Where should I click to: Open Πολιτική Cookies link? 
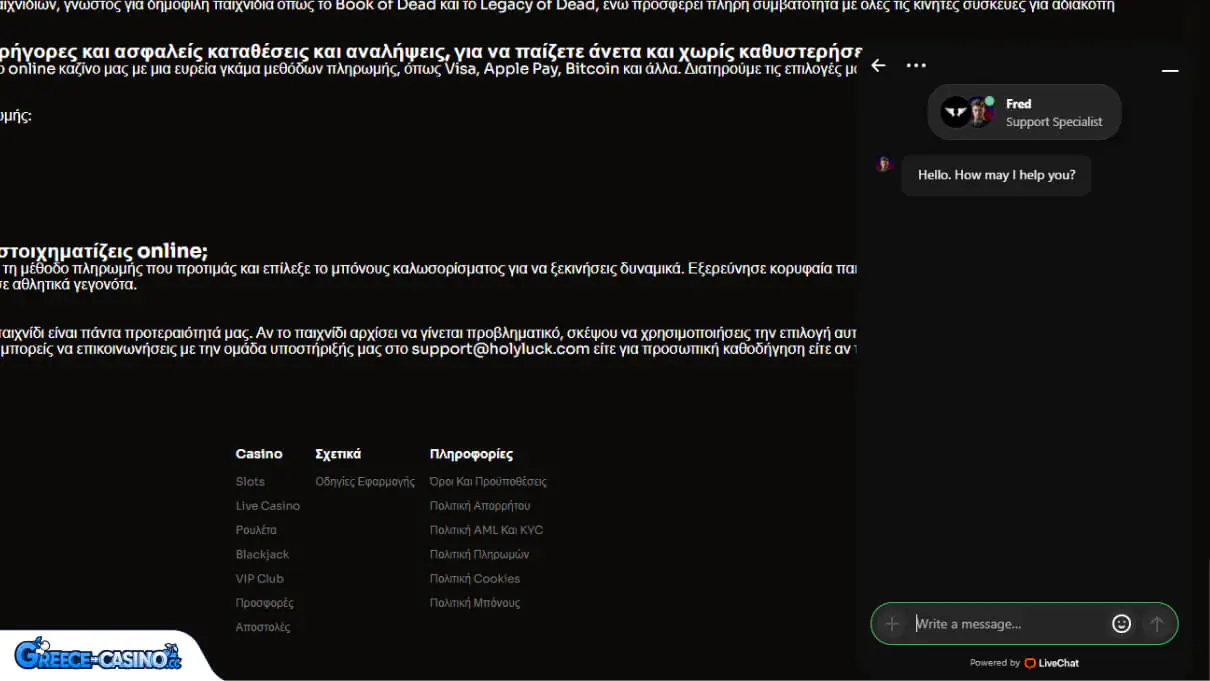pyautogui.click(x=475, y=578)
